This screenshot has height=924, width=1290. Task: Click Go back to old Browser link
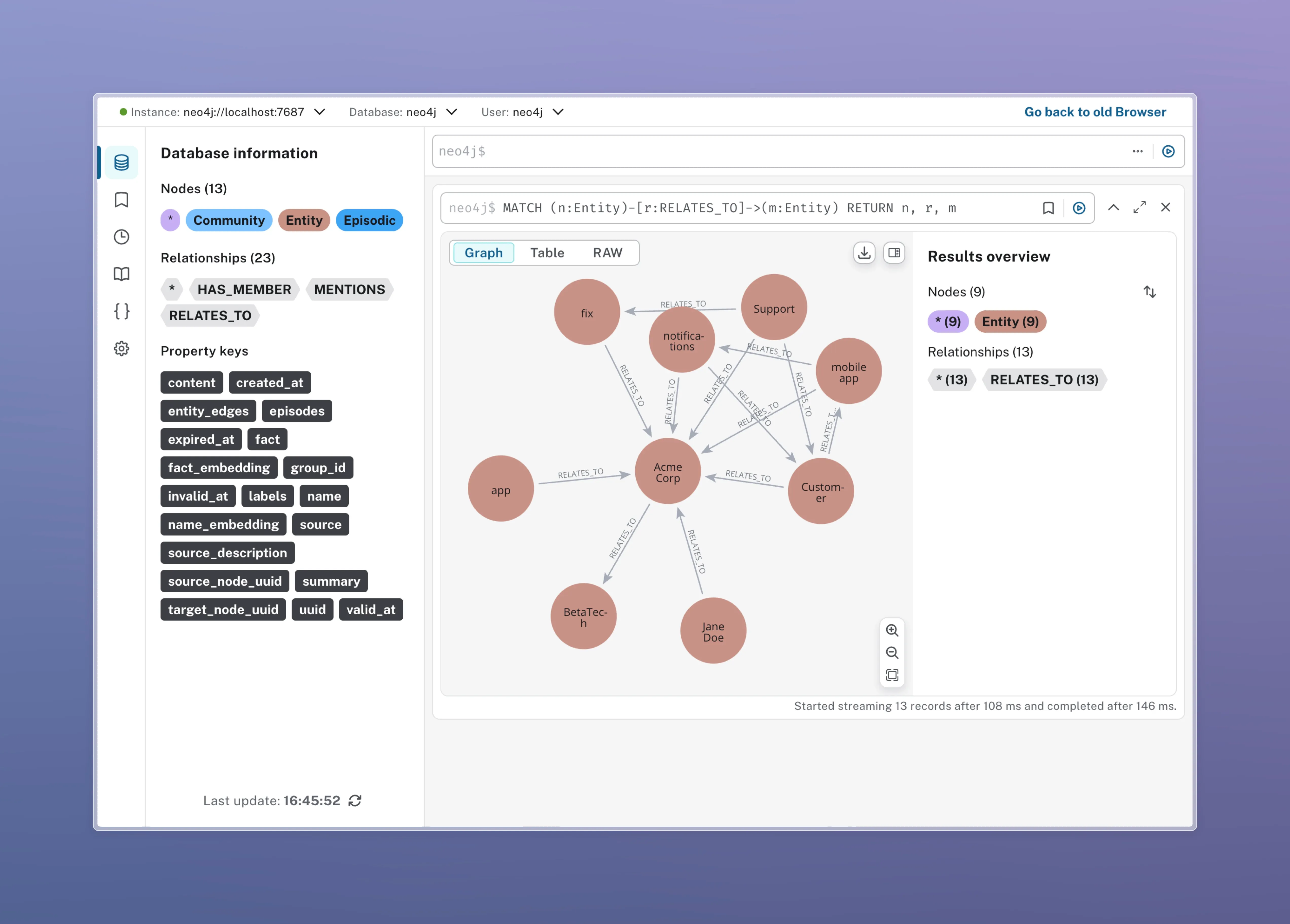pos(1095,112)
